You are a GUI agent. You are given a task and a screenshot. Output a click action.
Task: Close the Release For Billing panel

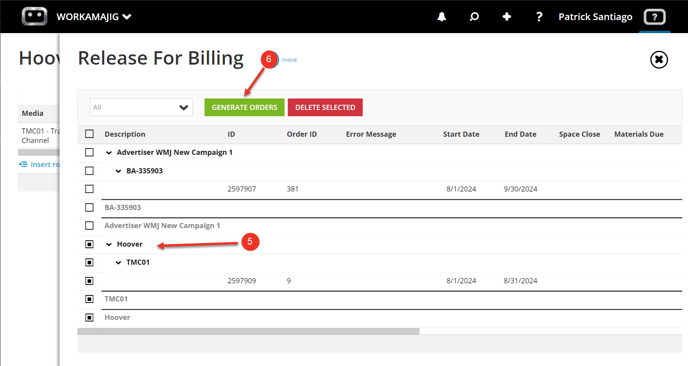click(659, 59)
